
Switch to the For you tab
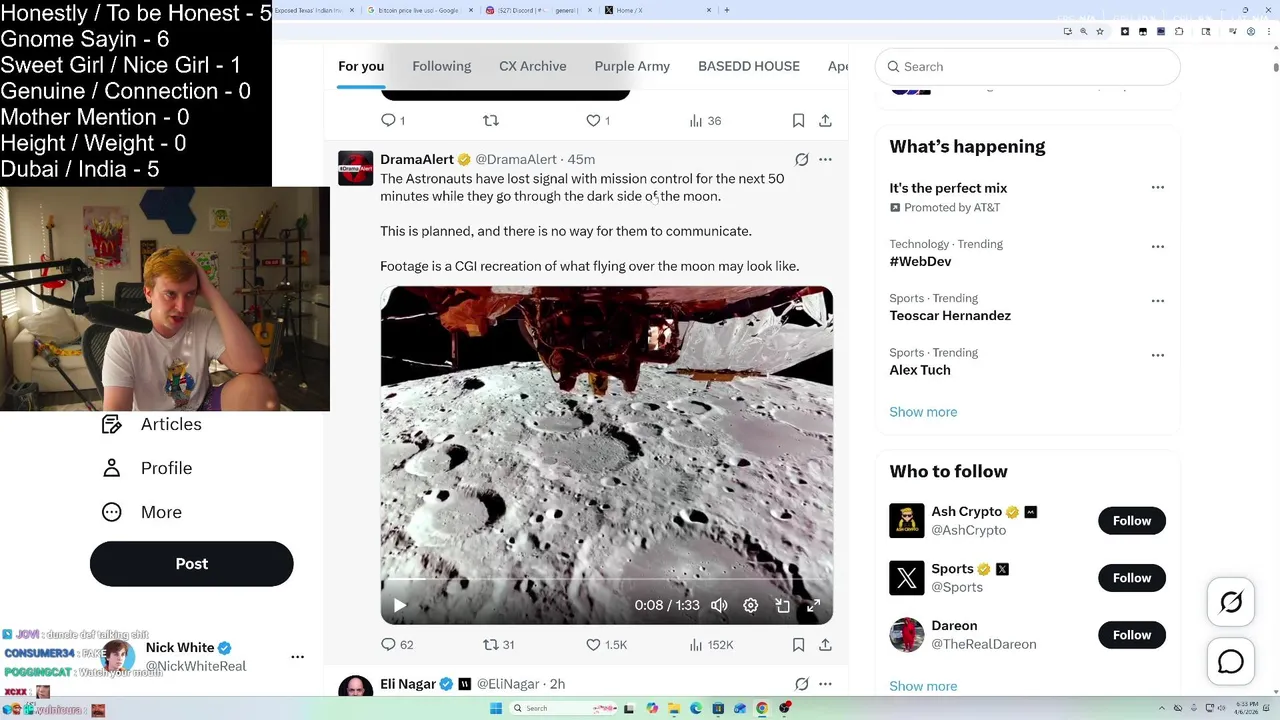pyautogui.click(x=361, y=66)
